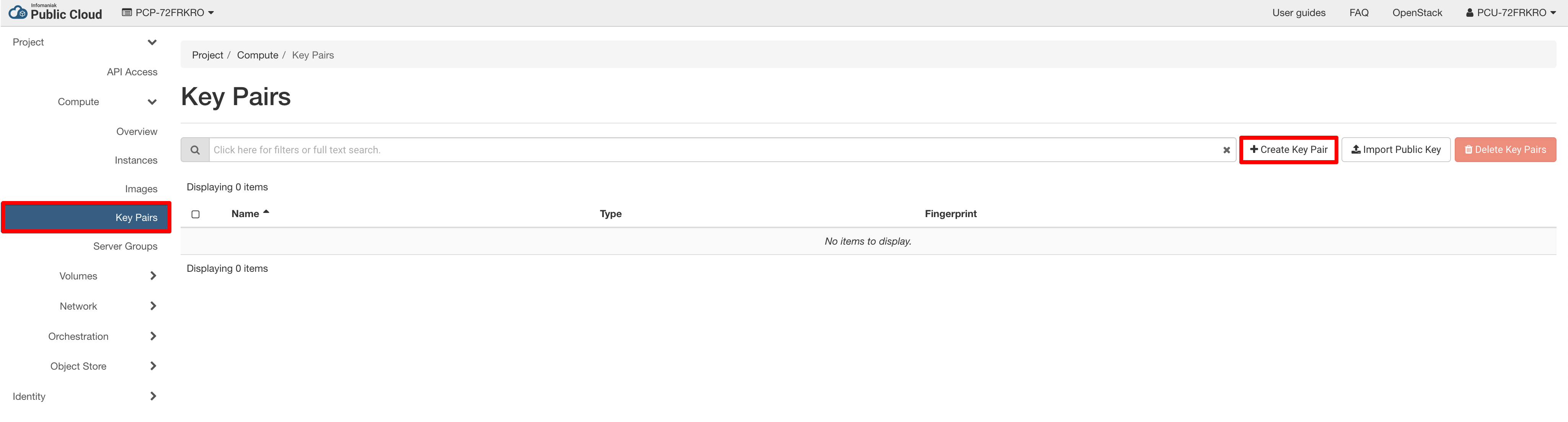Viewport: 1568px width, 422px height.
Task: Open API Access in the sidebar
Action: [132, 72]
